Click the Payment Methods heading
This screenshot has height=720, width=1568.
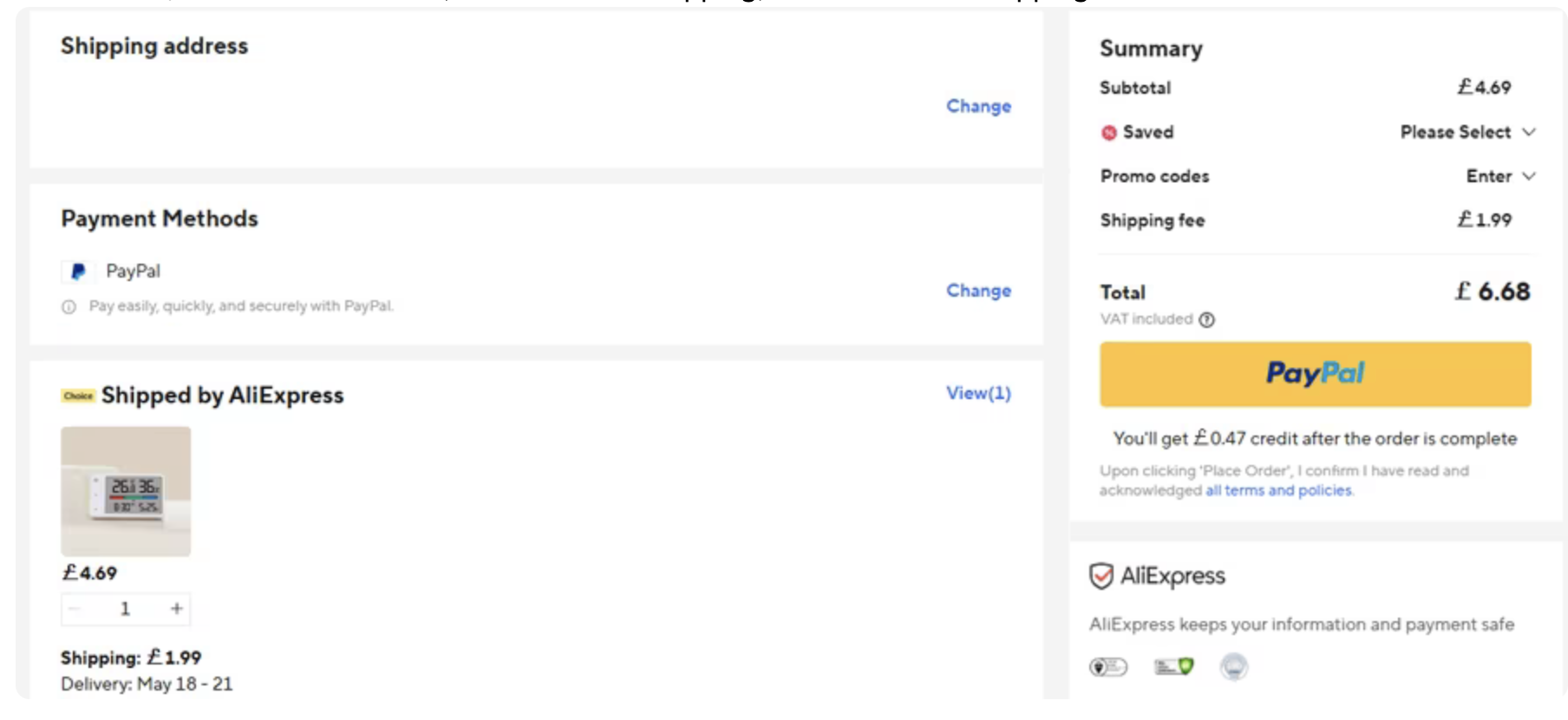(160, 219)
